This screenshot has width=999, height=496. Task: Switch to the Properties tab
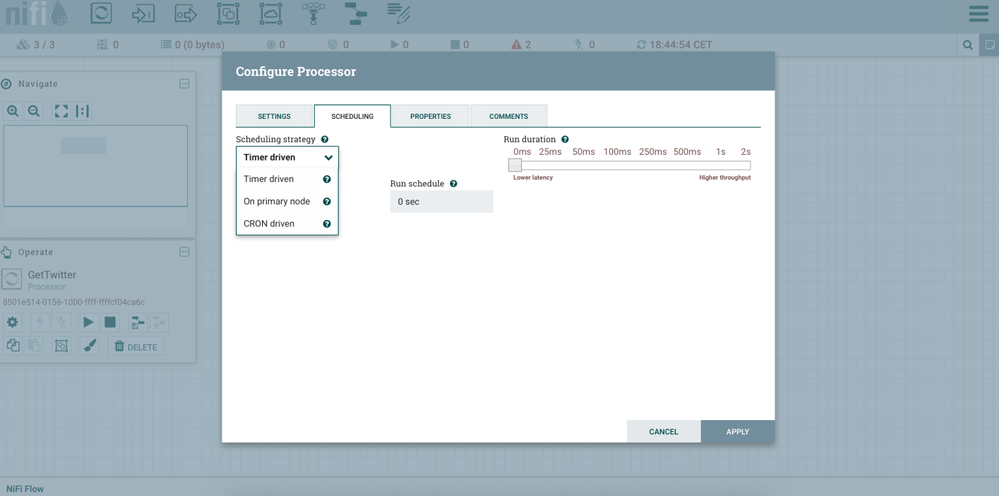tap(430, 116)
